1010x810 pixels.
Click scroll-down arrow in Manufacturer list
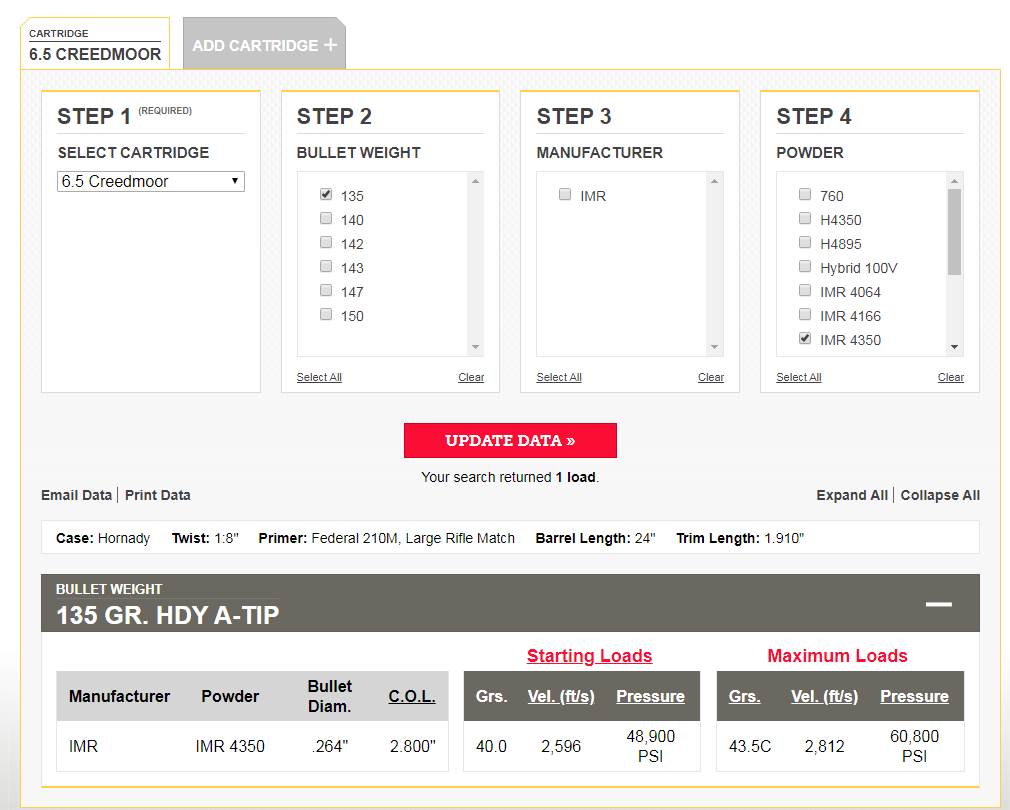714,347
